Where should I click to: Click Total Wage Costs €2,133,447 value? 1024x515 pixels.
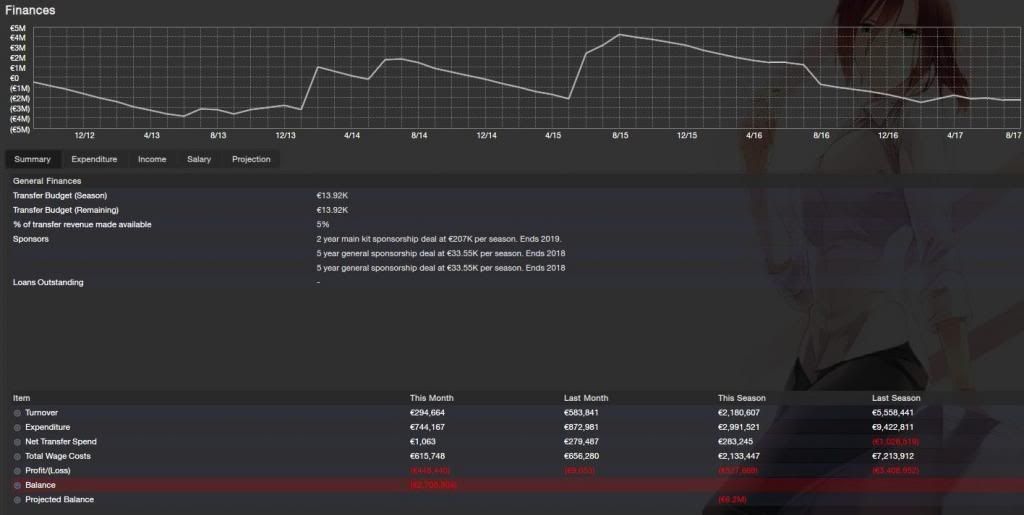click(x=739, y=456)
